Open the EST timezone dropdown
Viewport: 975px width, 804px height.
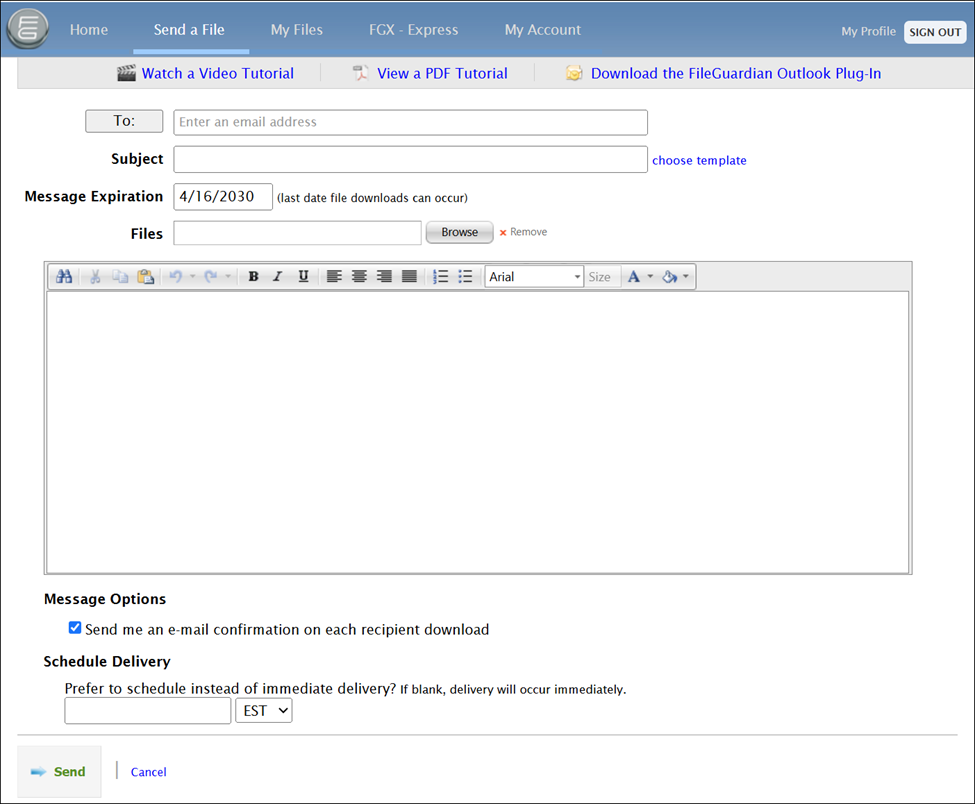(x=264, y=711)
